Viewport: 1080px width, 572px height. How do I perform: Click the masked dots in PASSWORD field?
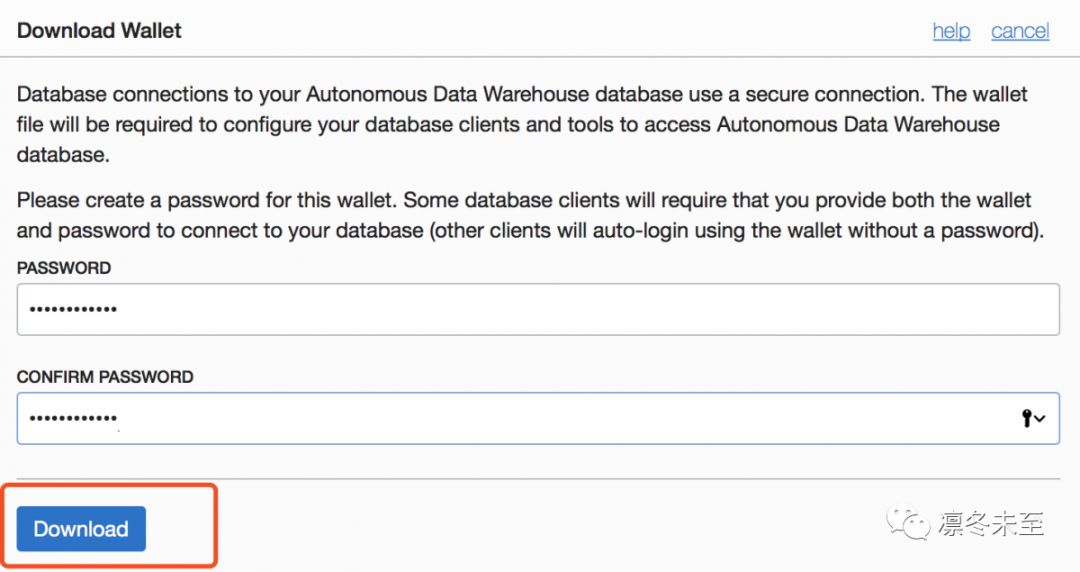73,310
